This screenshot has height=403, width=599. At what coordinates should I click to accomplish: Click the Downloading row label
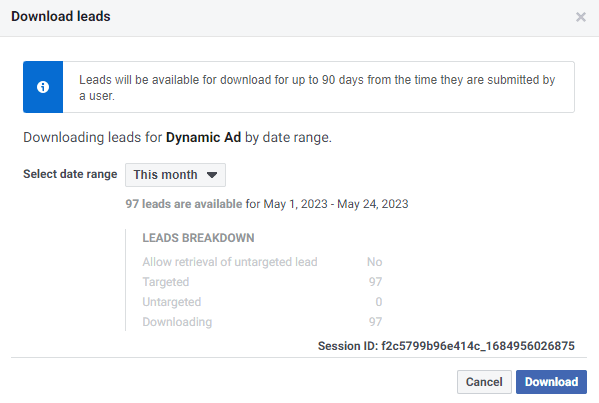click(177, 322)
